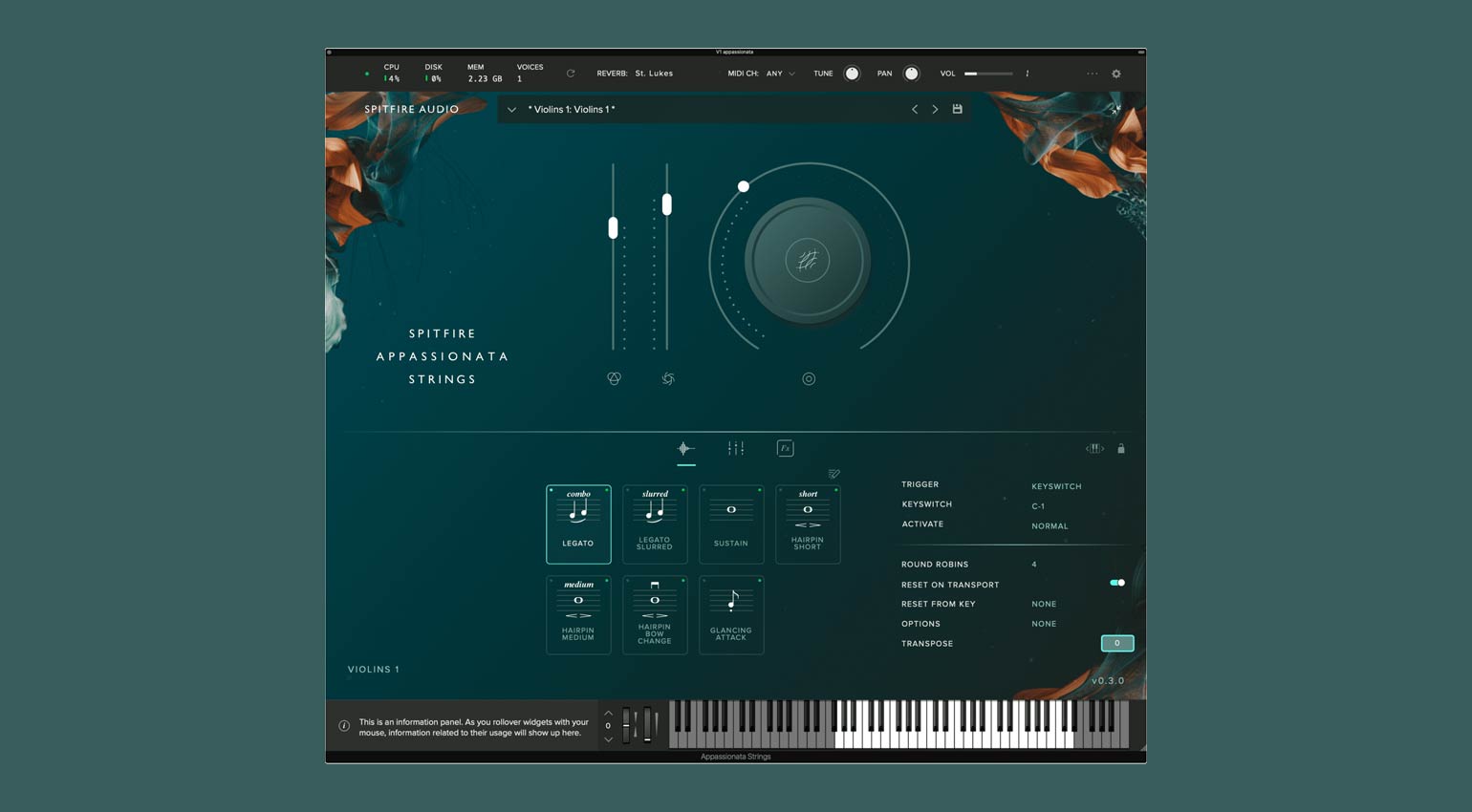Select the Glancing Attack articulation
Viewport: 1472px width, 812px height.
tap(731, 614)
